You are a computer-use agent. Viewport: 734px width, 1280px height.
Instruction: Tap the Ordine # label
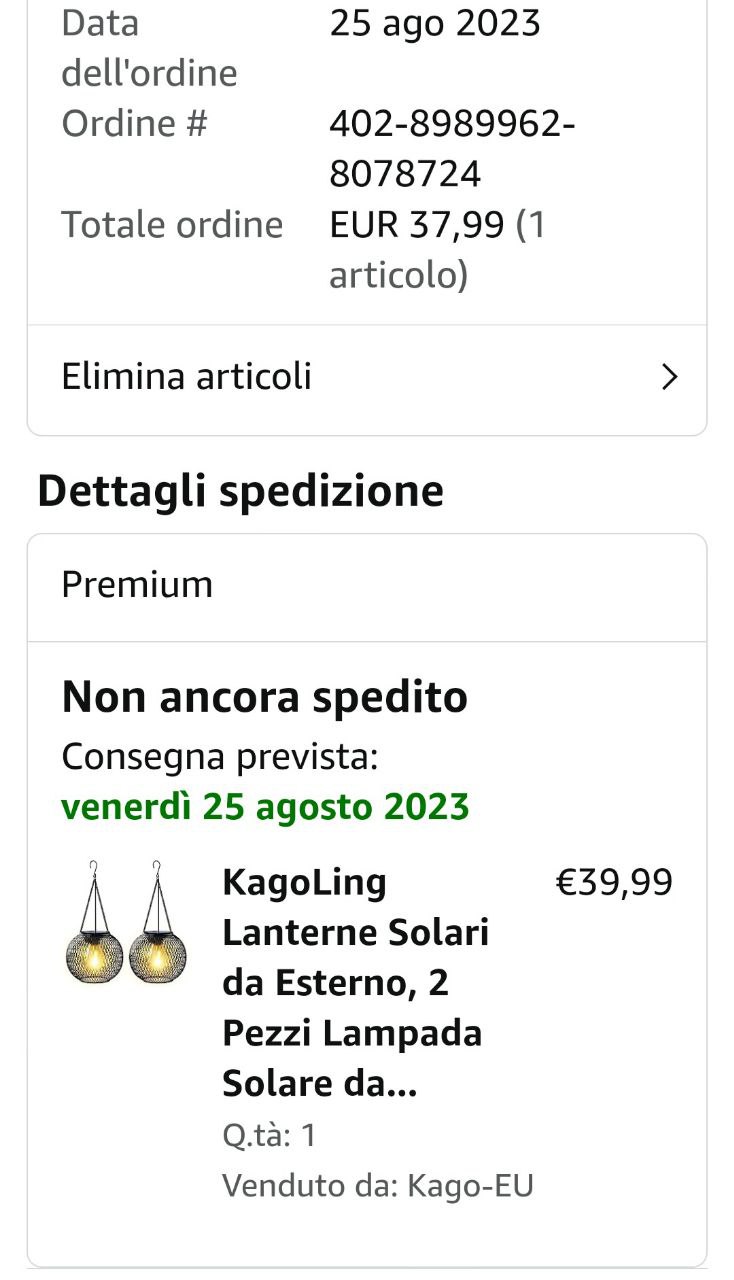135,124
